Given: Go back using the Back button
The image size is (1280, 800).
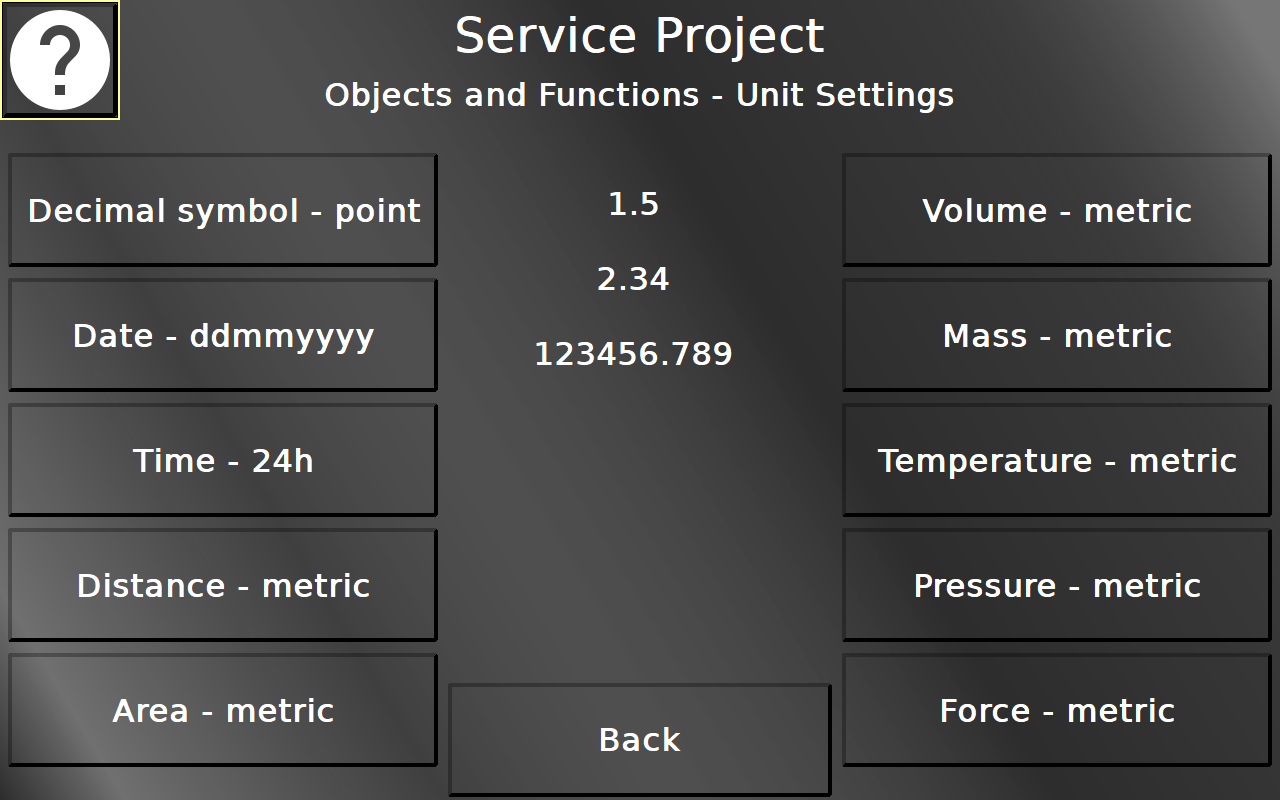Looking at the screenshot, I should 640,740.
